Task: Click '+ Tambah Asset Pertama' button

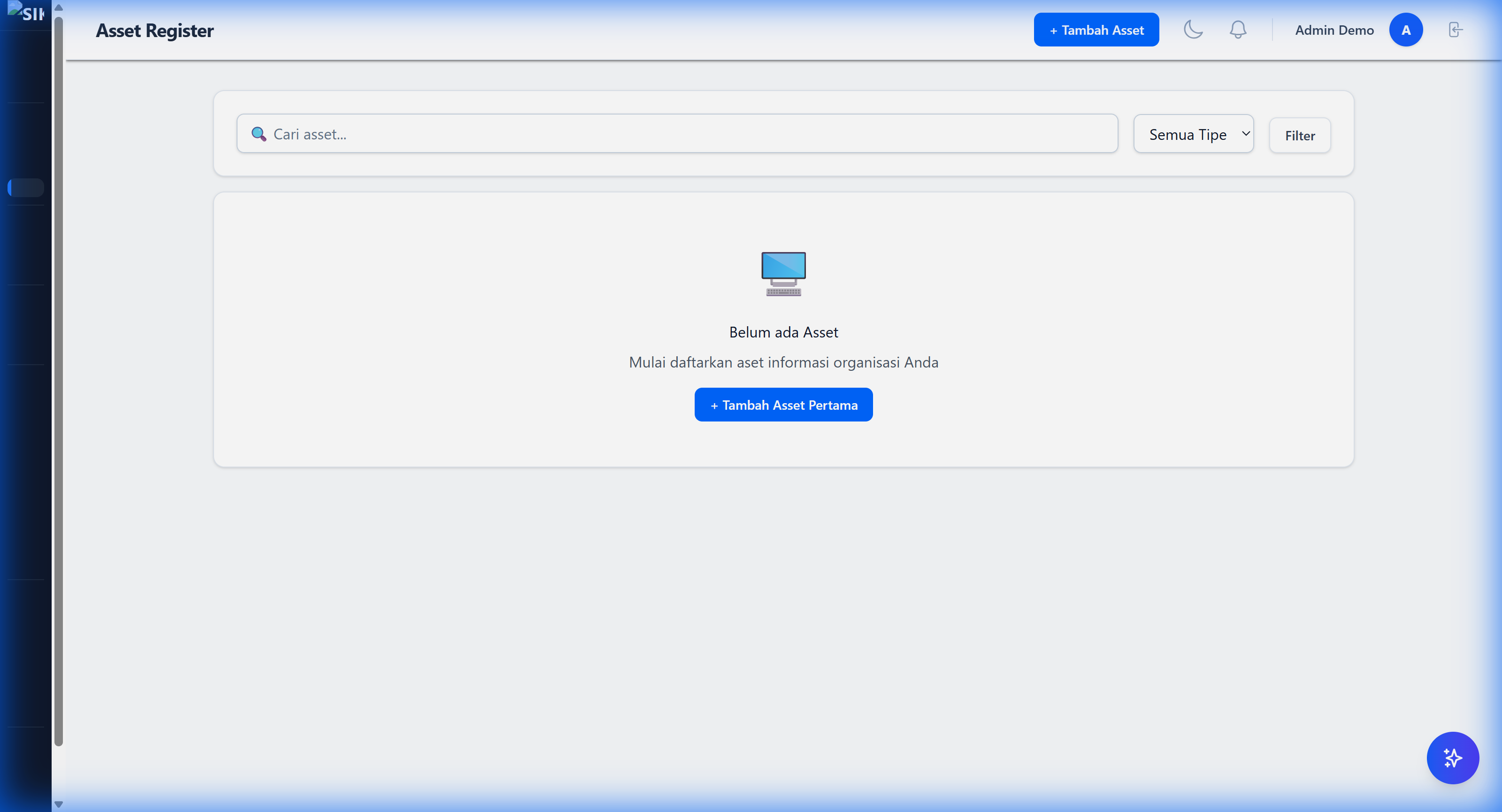Action: [x=783, y=405]
